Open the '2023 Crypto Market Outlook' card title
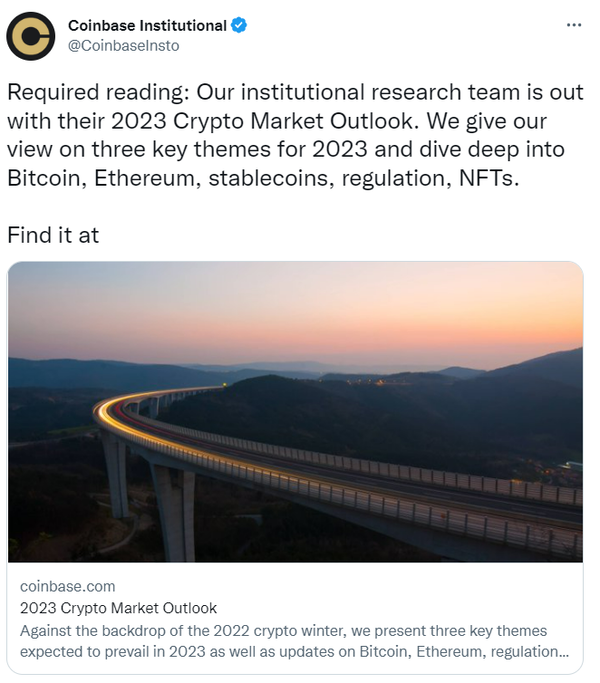600x683 pixels. [118, 607]
